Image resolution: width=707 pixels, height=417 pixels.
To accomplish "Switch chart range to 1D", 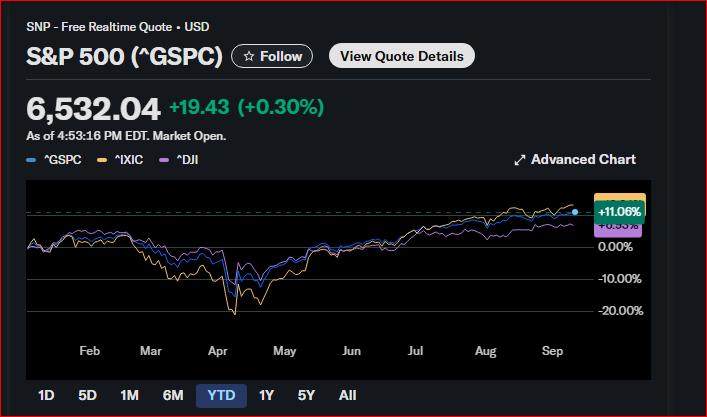I will point(46,395).
